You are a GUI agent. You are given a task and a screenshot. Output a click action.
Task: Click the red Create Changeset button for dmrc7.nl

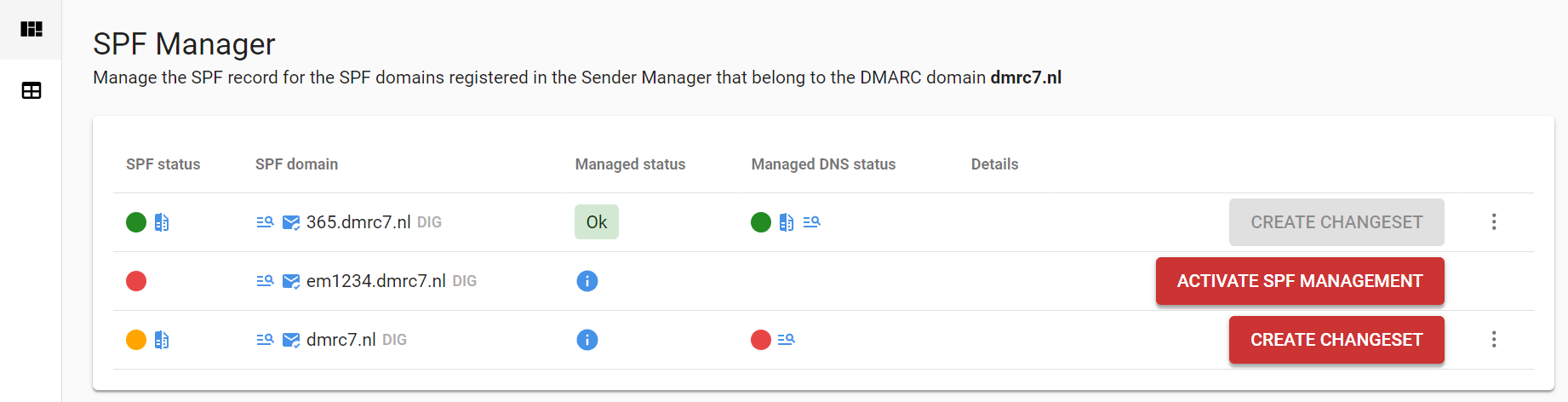pos(1336,340)
